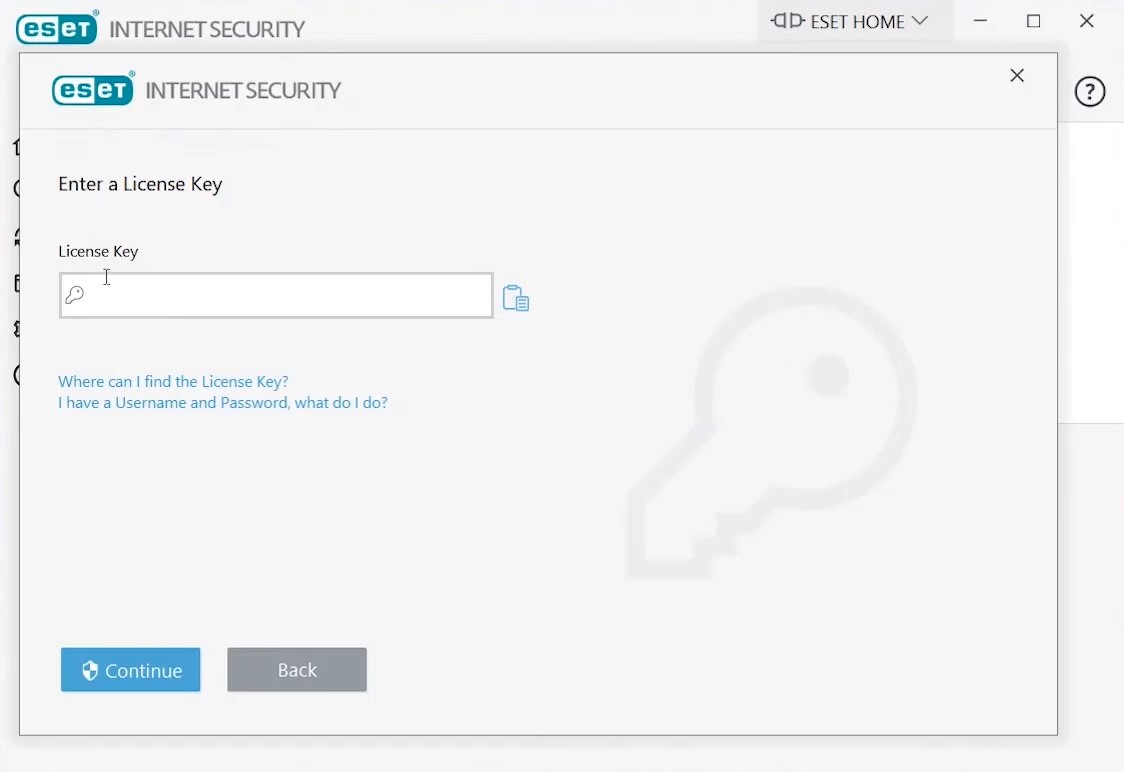Close the Enter a License Key dialog

pyautogui.click(x=1016, y=75)
